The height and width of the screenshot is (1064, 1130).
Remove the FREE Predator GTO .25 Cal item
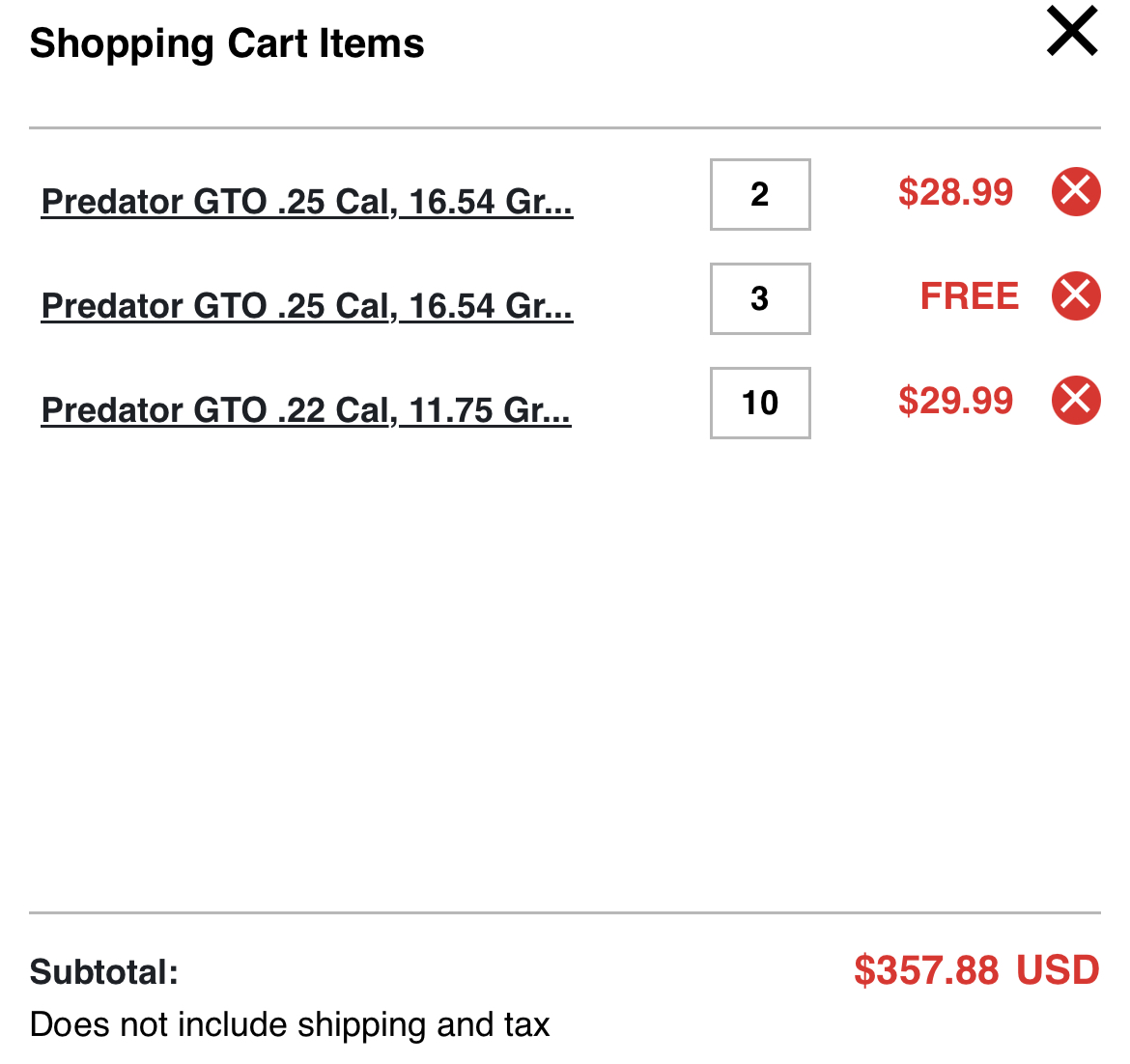click(x=1076, y=295)
